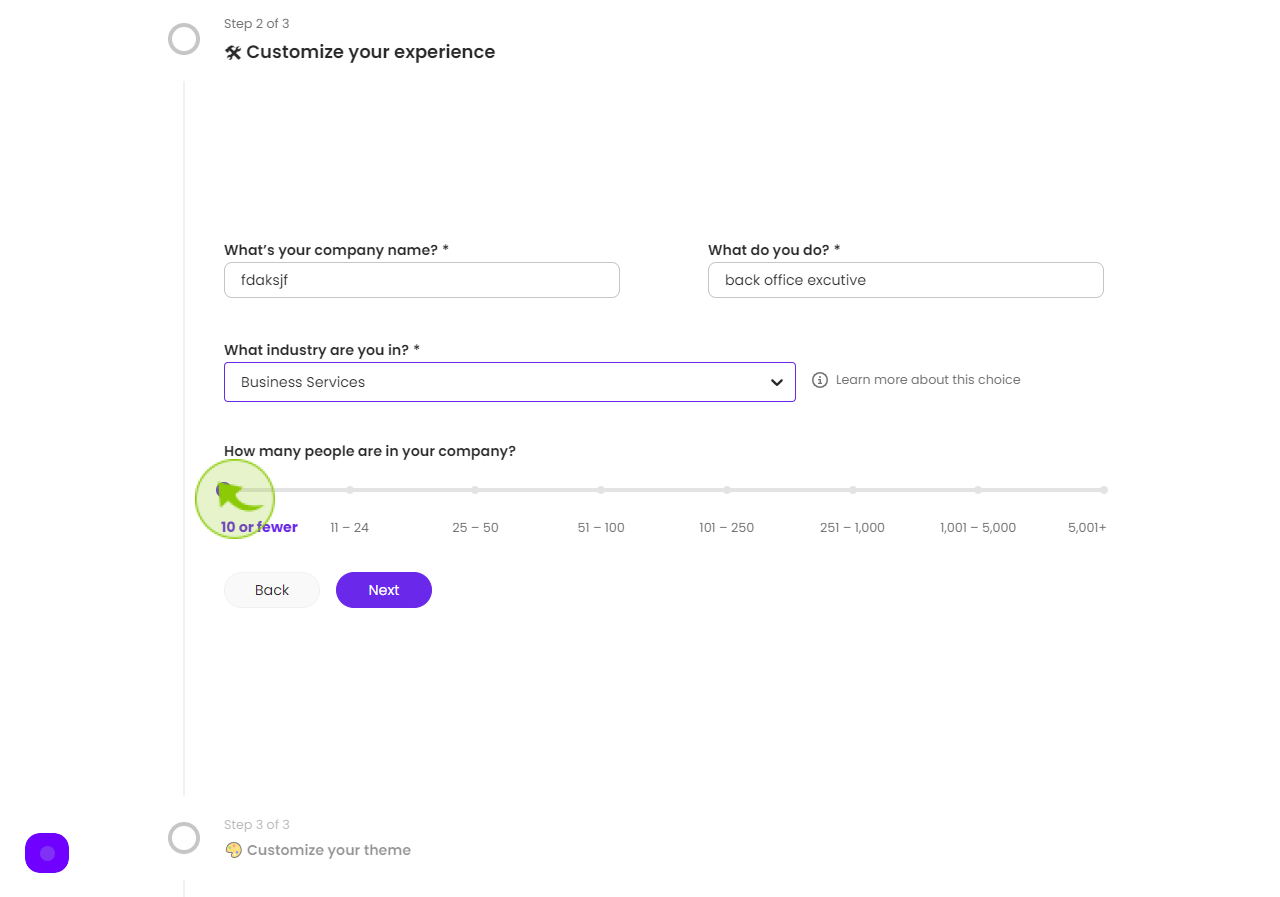Screen dimensions: 1280x897
Task: Open Learn more about this choice
Action: 928,380
